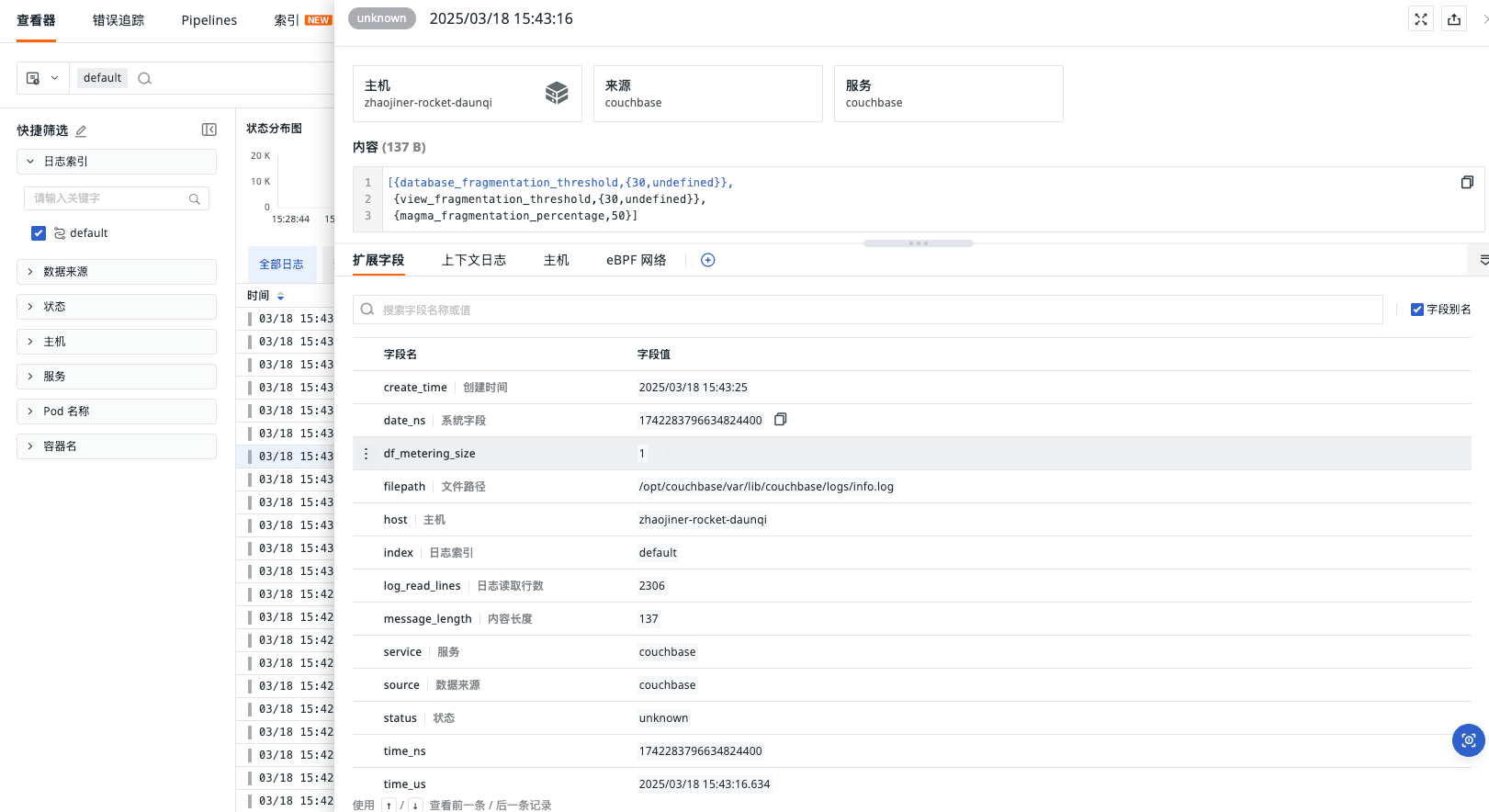This screenshot has height=812, width=1489.
Task: Expand the 数据来源 filter section
Action: tap(117, 272)
